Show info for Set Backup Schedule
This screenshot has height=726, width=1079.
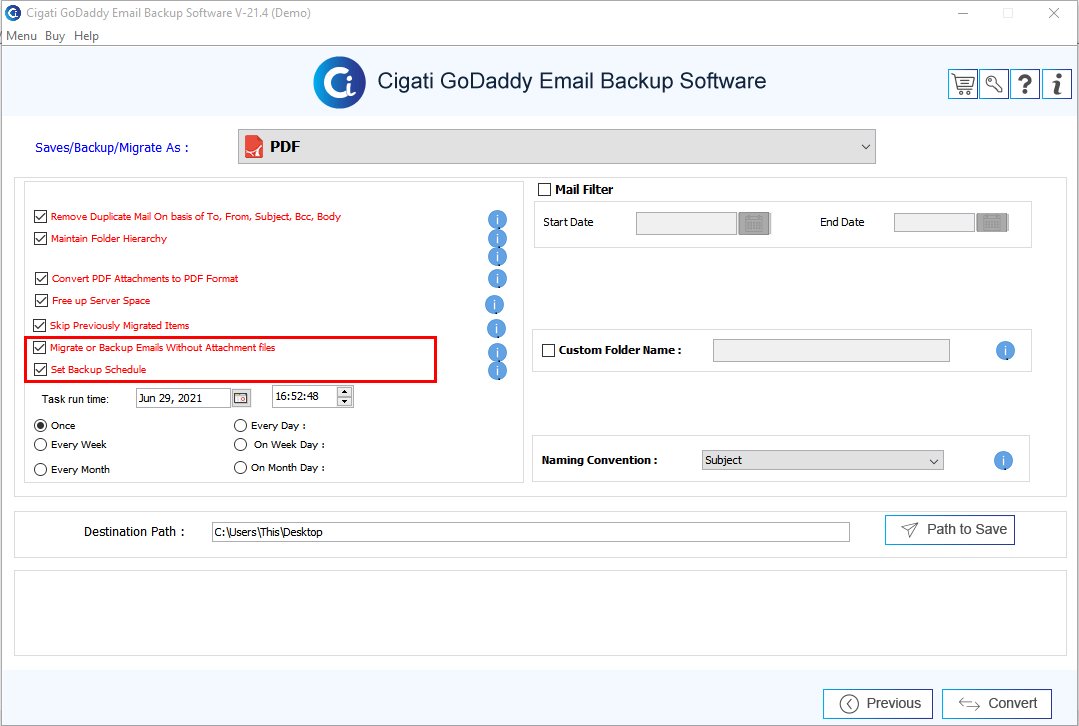pos(498,371)
